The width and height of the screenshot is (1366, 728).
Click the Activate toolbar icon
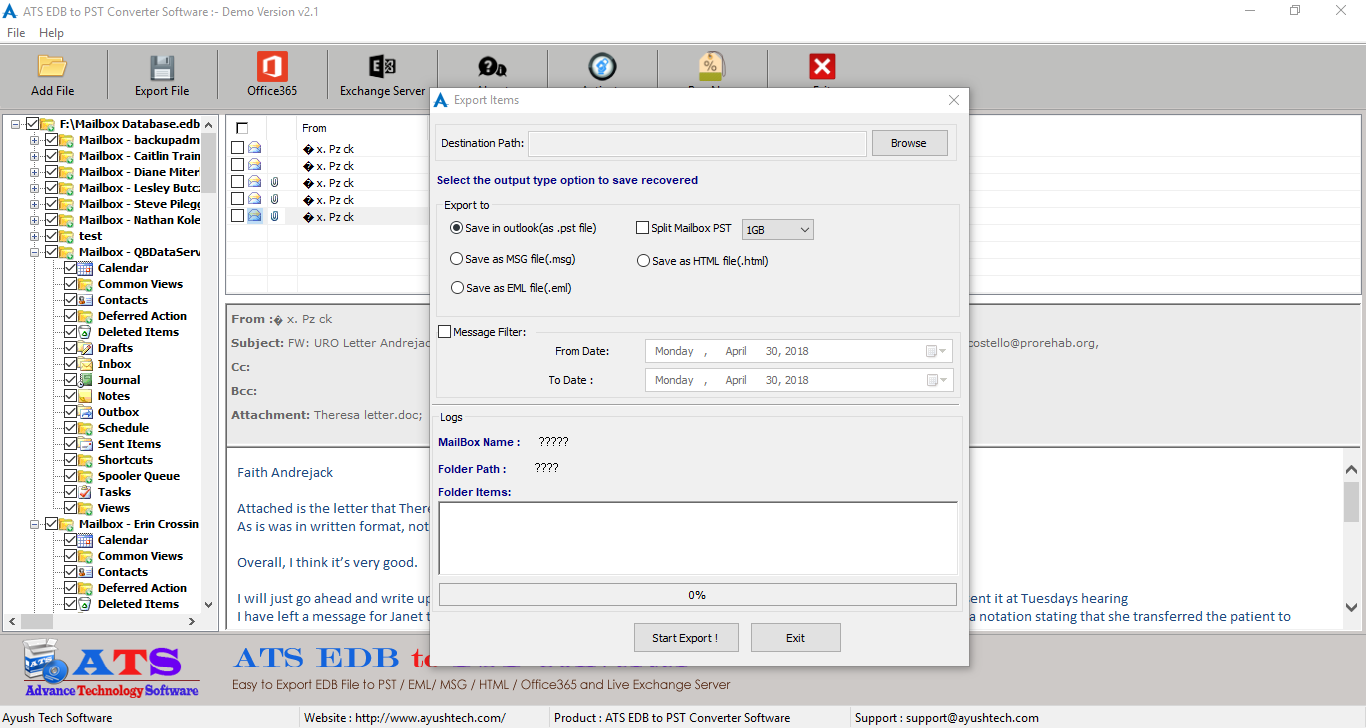click(602, 67)
